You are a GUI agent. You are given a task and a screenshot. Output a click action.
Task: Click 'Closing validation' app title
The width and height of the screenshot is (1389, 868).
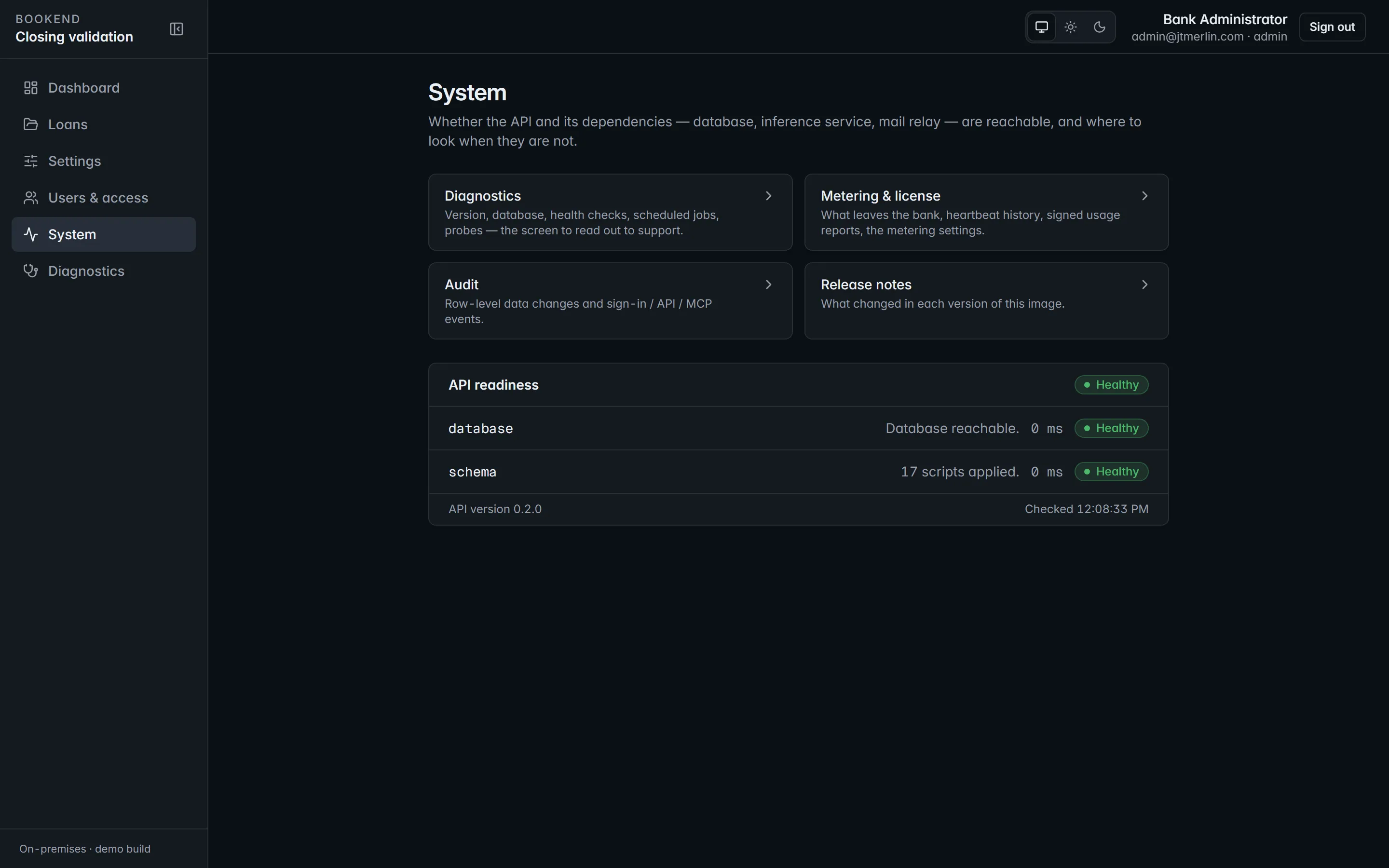tap(74, 37)
